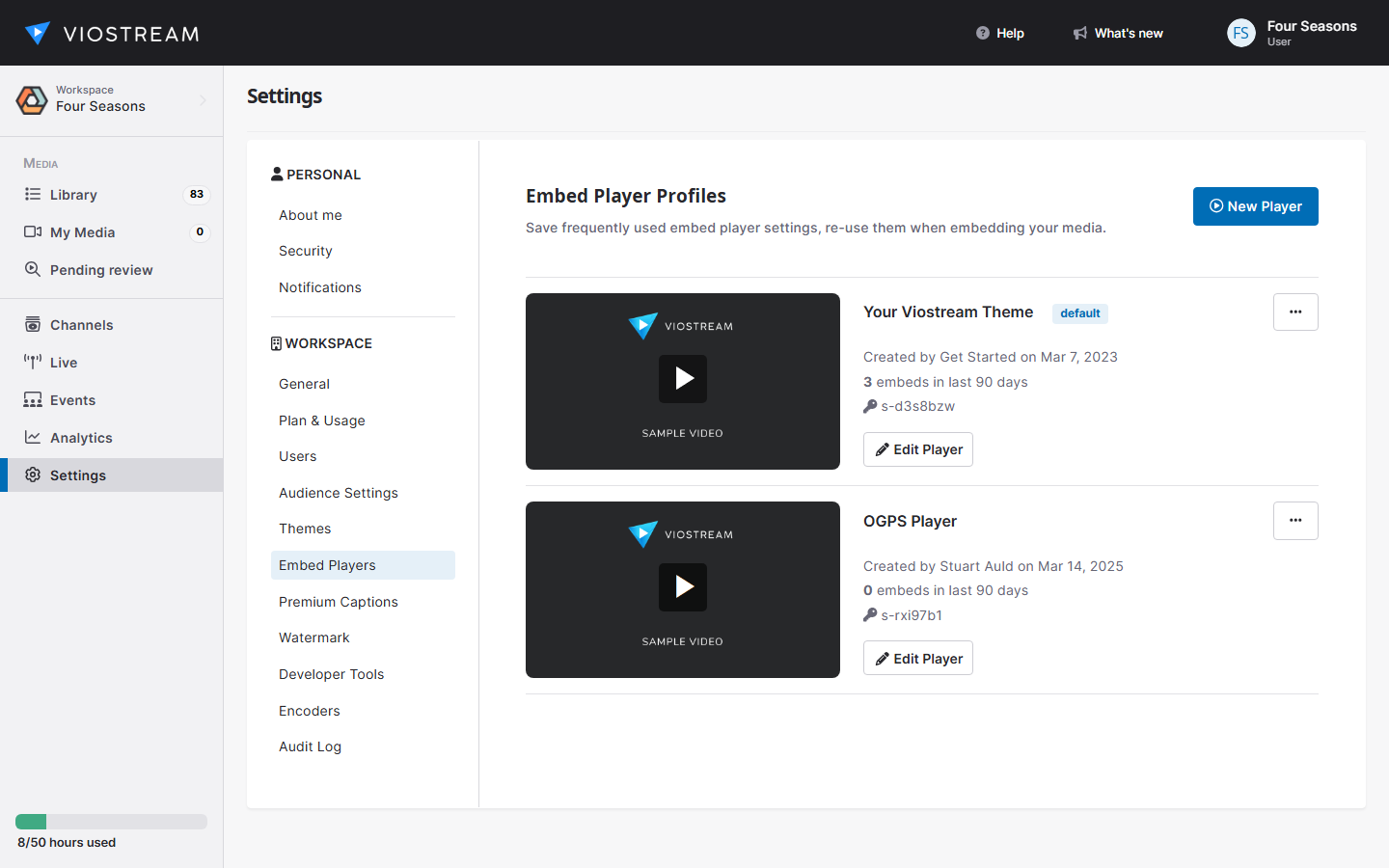Click the Library count badge 83
The height and width of the screenshot is (868, 1389).
coord(197,194)
